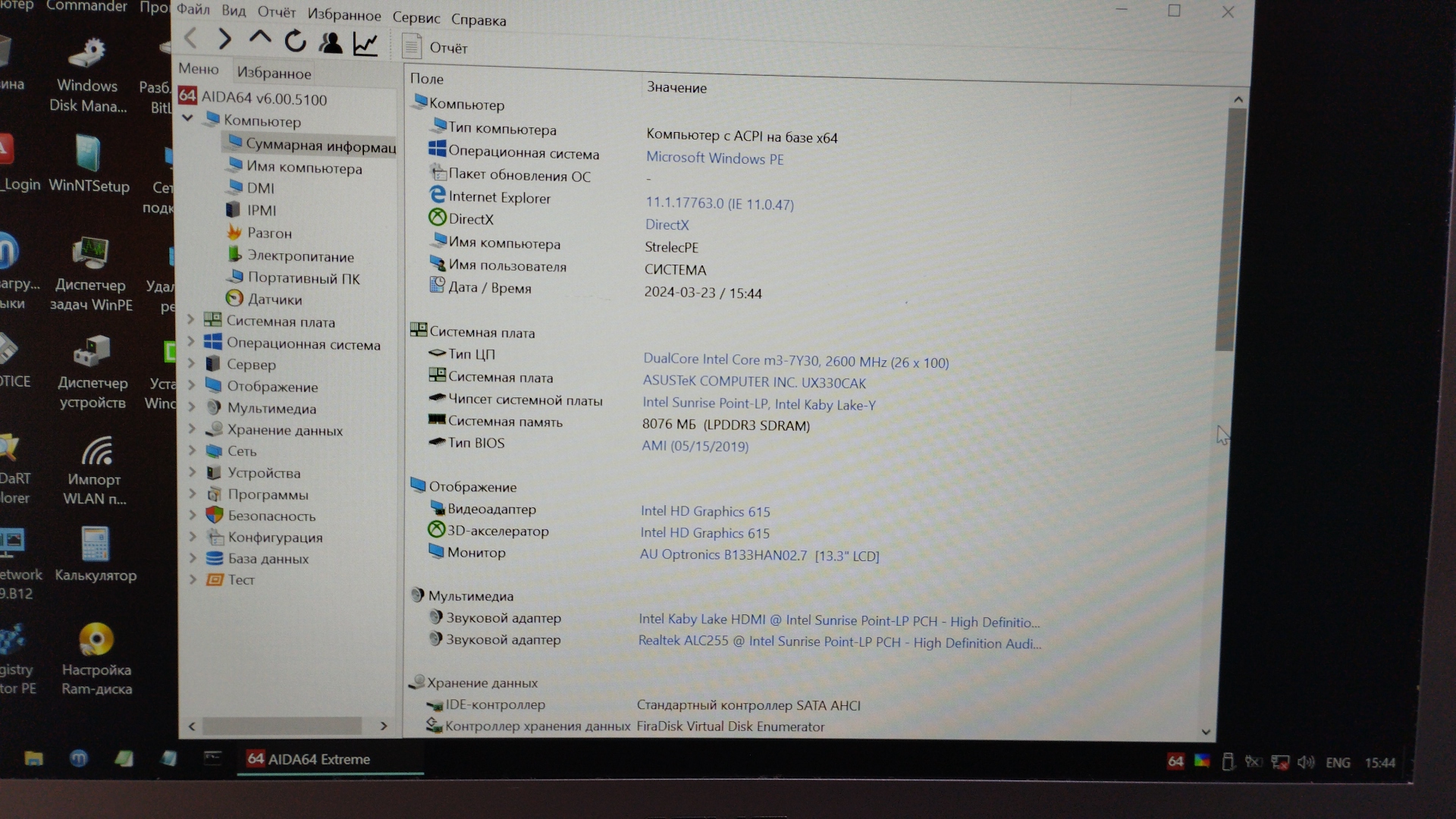Open DualCore Intel Core m3-7Y30 link
This screenshot has width=1456, height=819.
point(795,361)
